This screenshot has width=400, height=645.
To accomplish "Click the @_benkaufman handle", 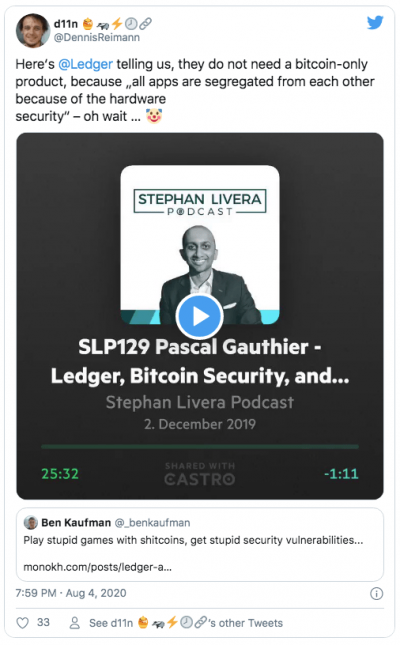I will coord(152,523).
